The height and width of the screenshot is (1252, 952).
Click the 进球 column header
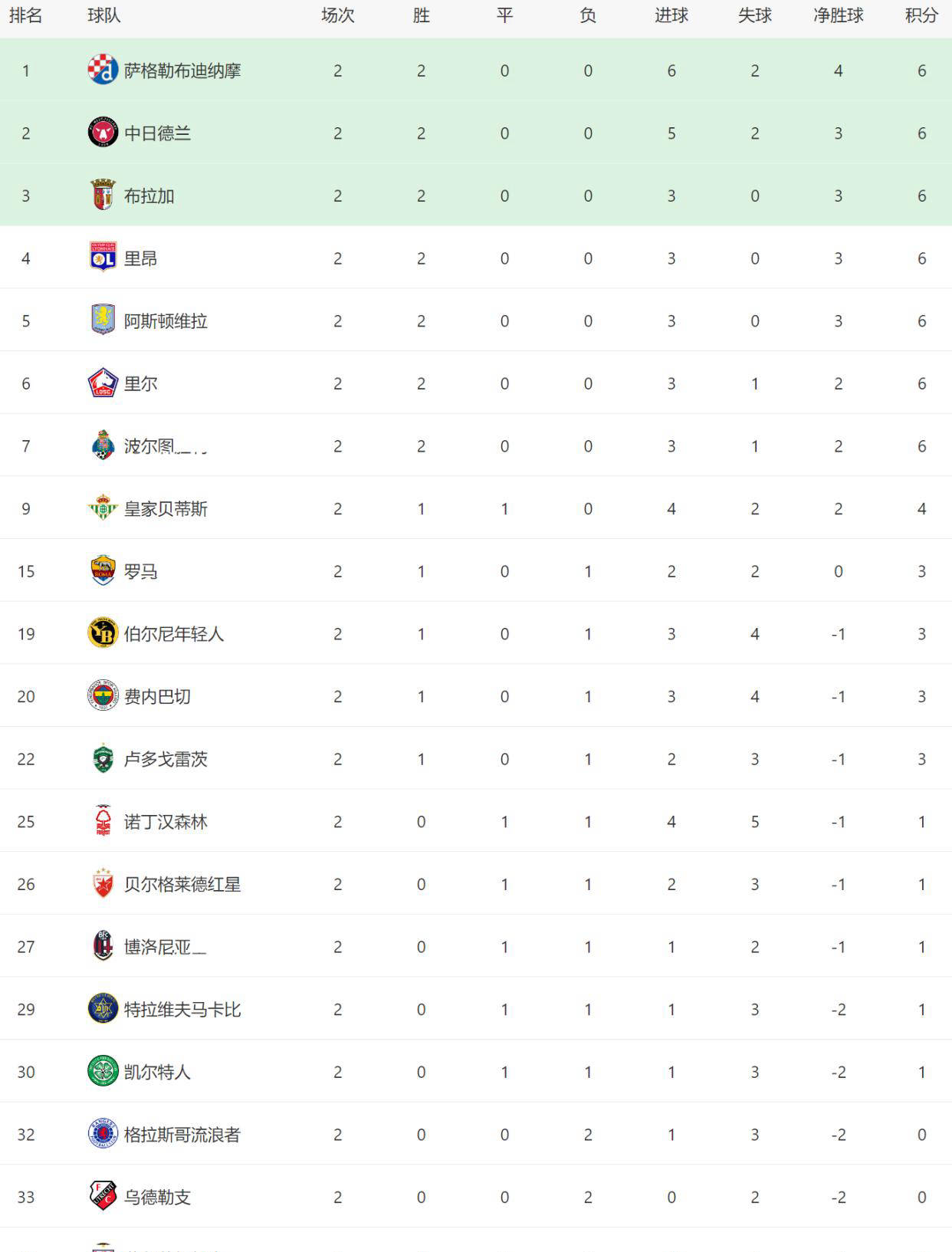coord(671,16)
